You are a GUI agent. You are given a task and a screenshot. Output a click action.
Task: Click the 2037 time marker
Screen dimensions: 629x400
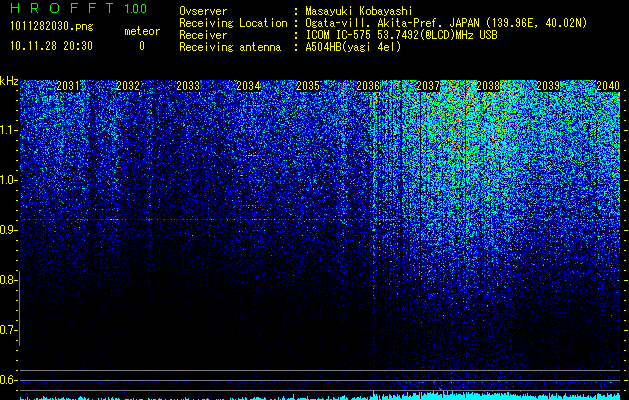point(428,86)
